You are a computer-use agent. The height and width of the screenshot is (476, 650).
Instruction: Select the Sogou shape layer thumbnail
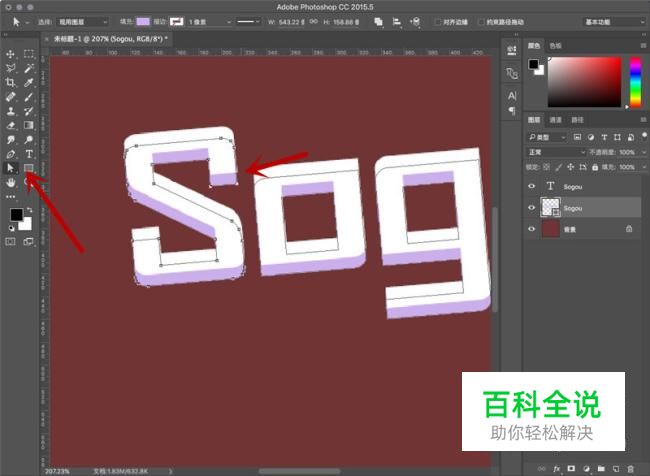pos(551,207)
